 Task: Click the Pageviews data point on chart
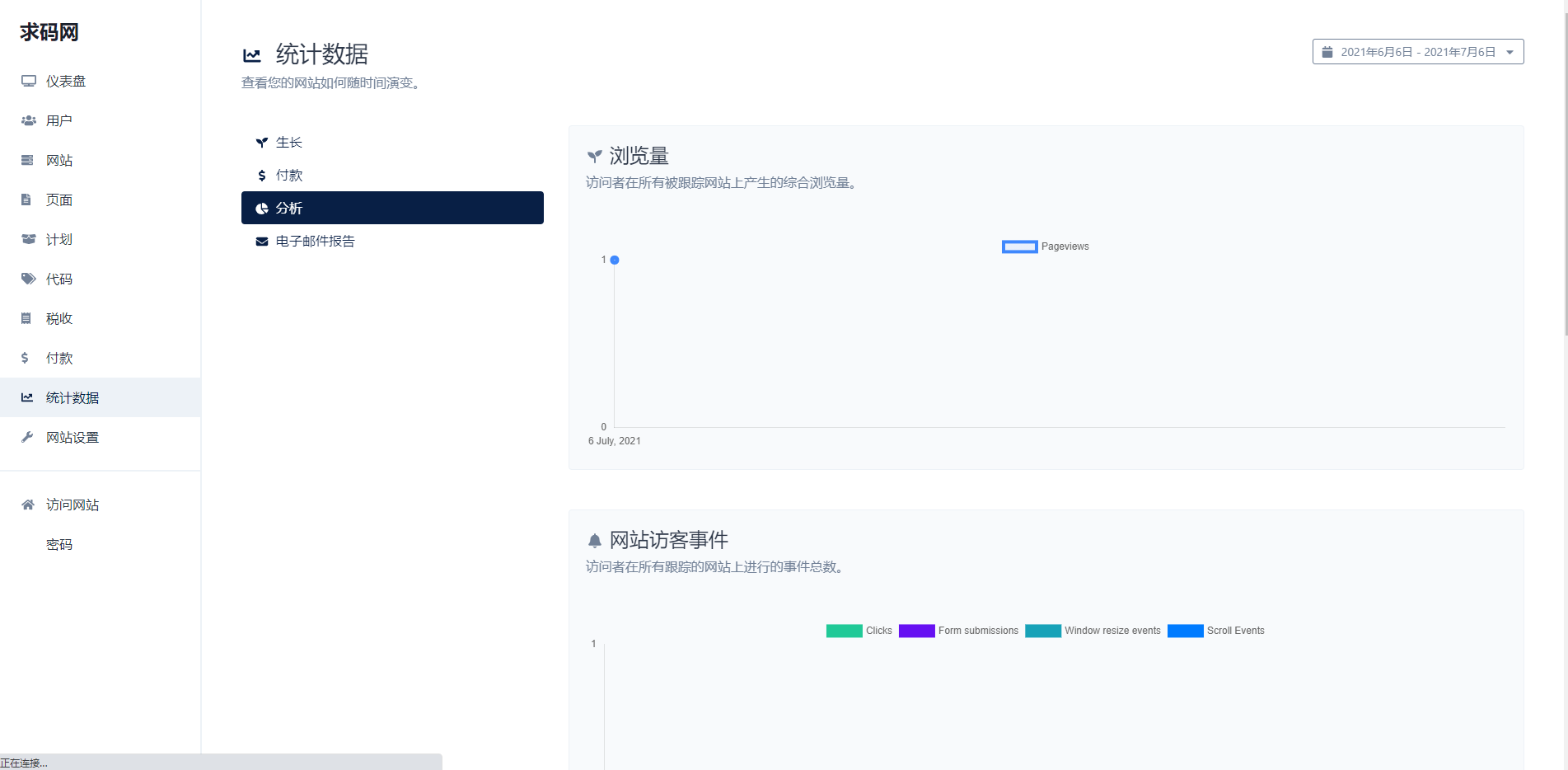[615, 260]
